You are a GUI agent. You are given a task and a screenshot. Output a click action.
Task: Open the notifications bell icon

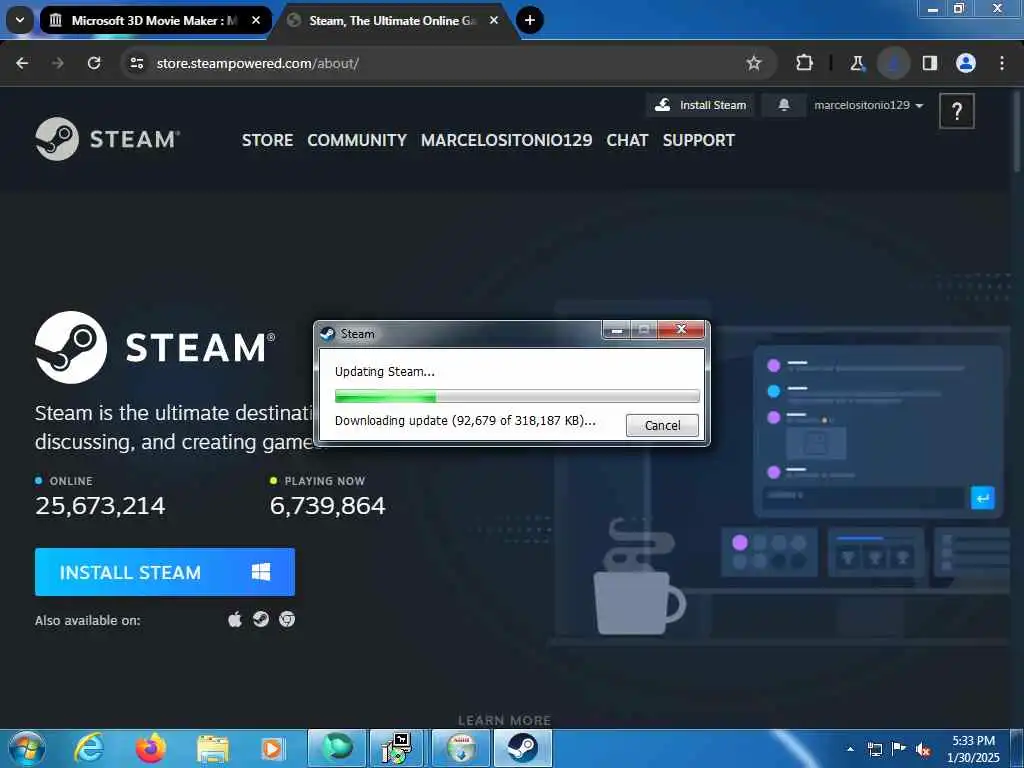784,105
